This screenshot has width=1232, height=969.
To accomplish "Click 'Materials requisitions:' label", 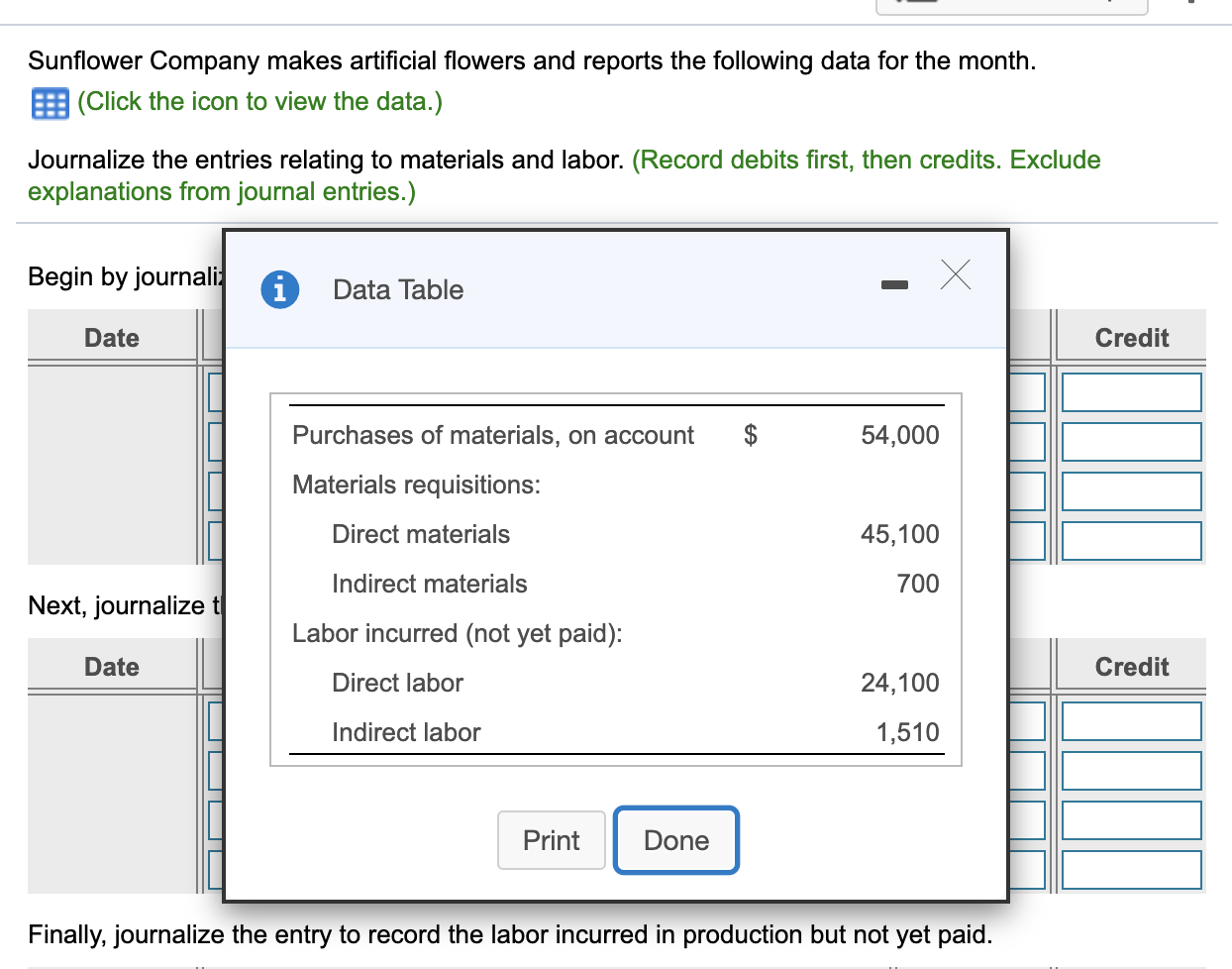I will [417, 484].
